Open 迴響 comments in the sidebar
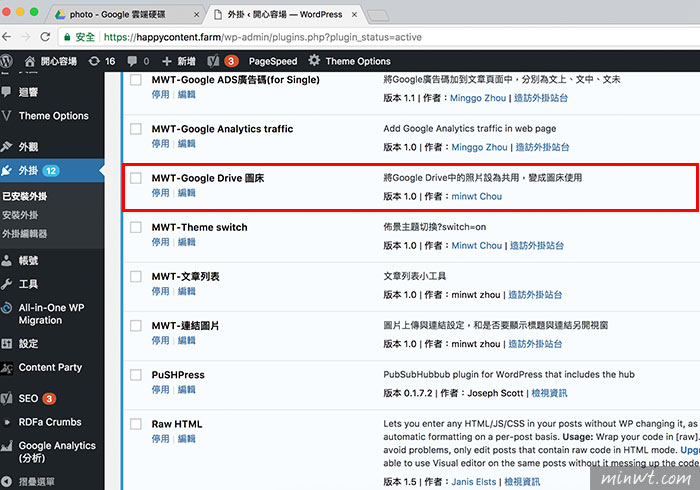The height and width of the screenshot is (490, 700). 28,92
